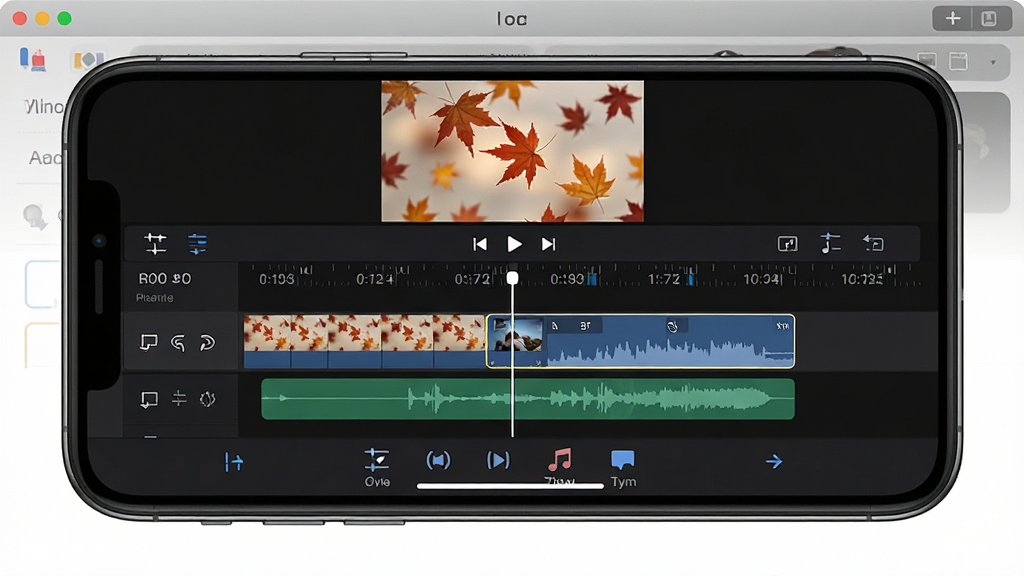This screenshot has height=576, width=1024.
Task: Click the blue play icon in parentheses
Action: pos(498,460)
